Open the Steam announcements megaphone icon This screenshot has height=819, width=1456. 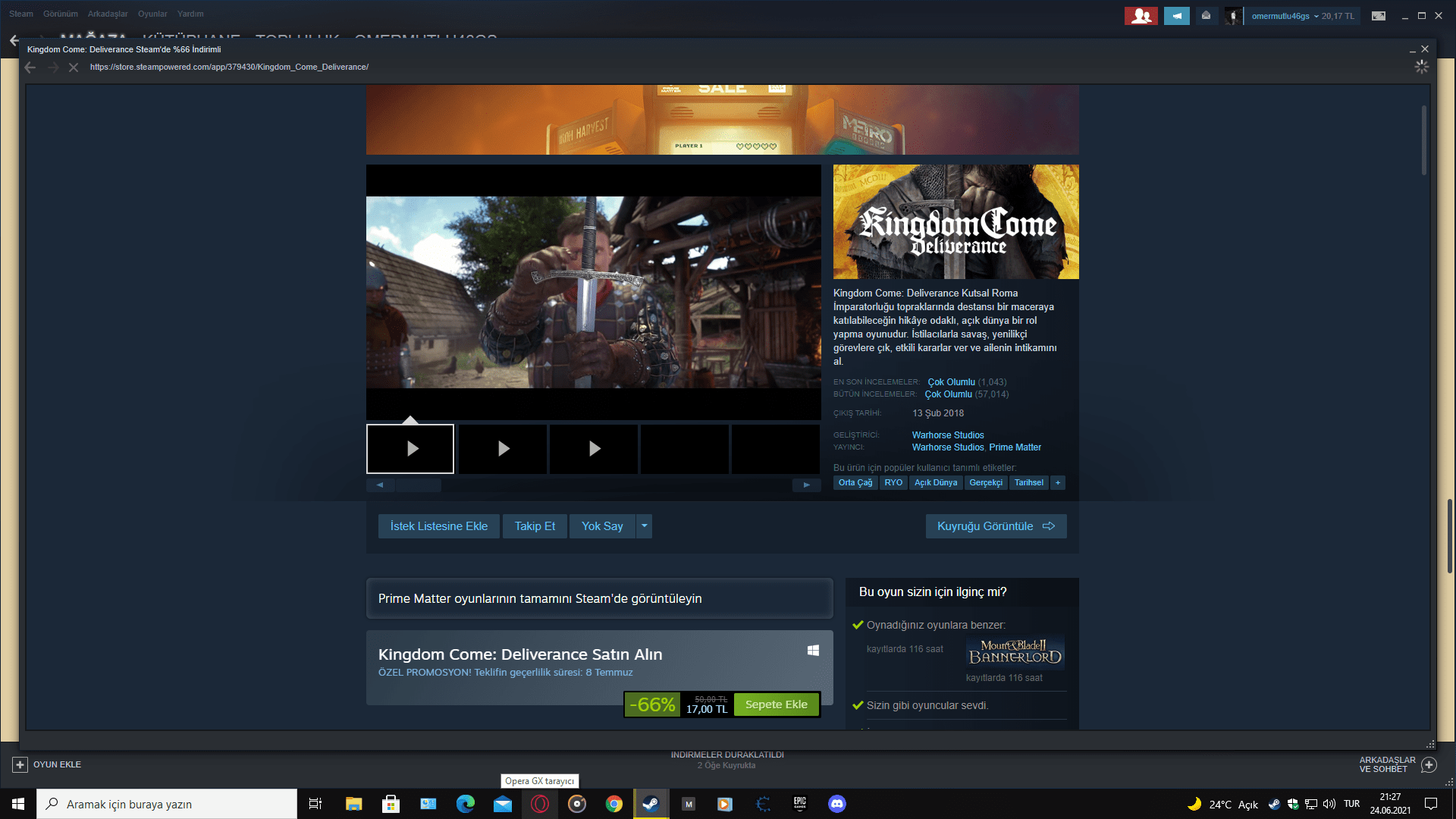pos(1176,16)
